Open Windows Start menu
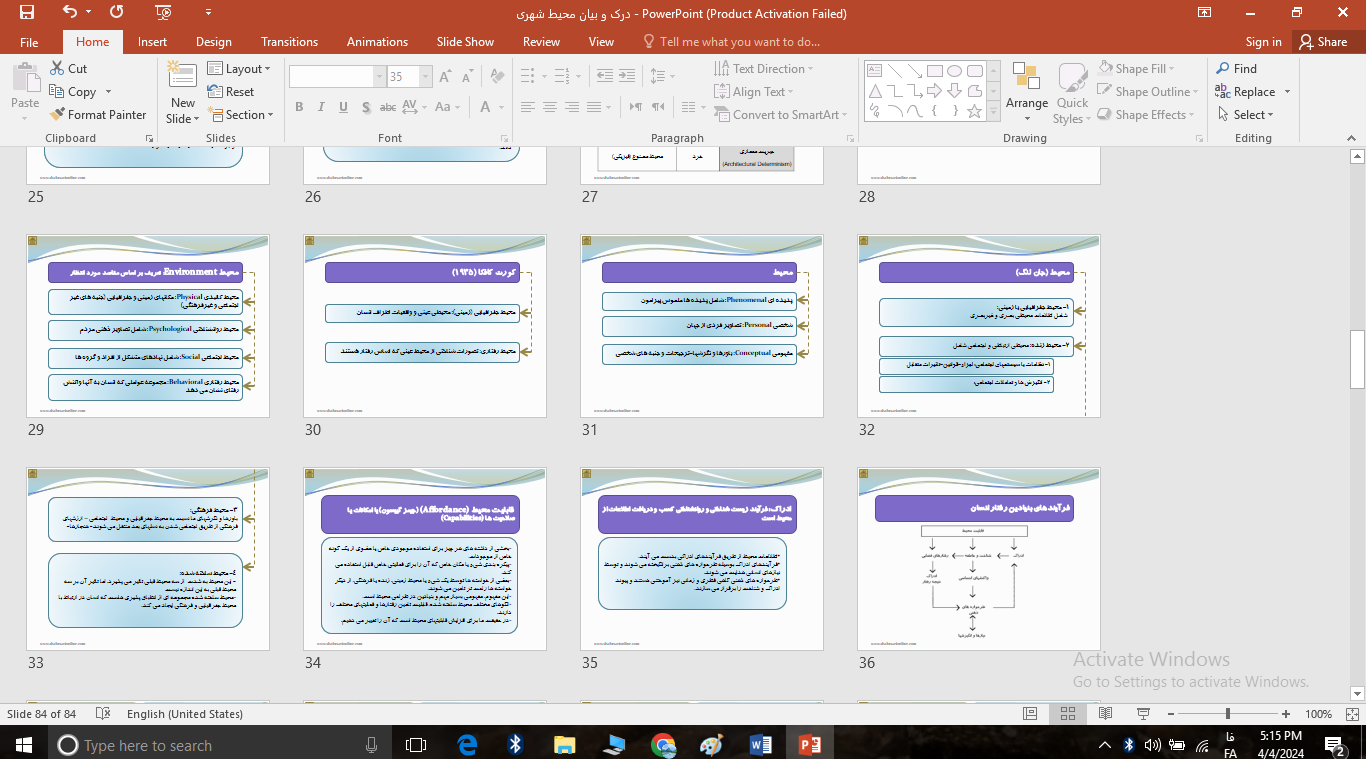Image resolution: width=1366 pixels, height=759 pixels. 23,745
